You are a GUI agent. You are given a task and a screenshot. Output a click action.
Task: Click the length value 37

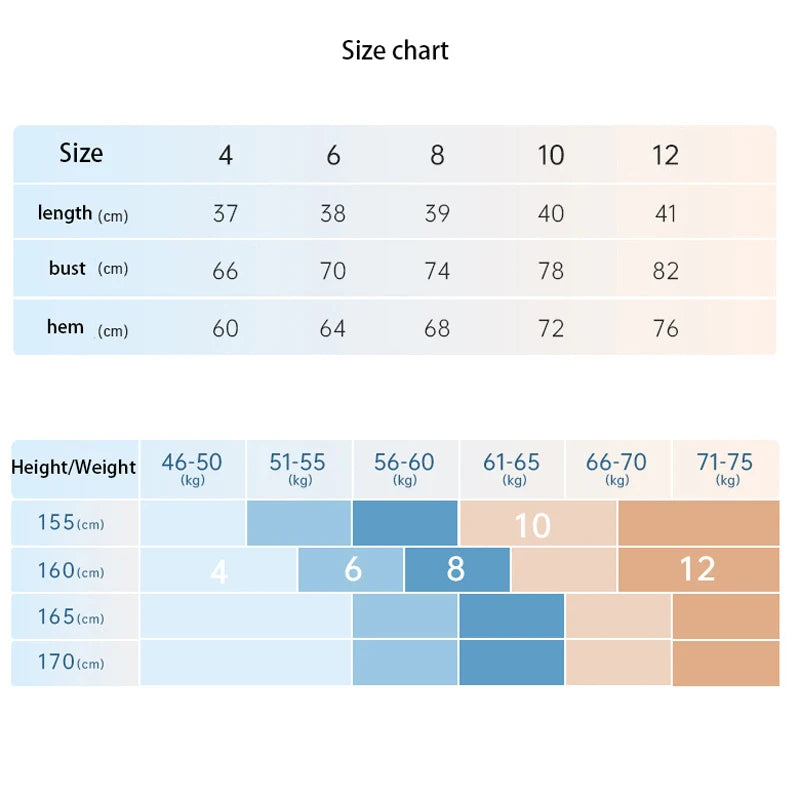click(x=226, y=213)
